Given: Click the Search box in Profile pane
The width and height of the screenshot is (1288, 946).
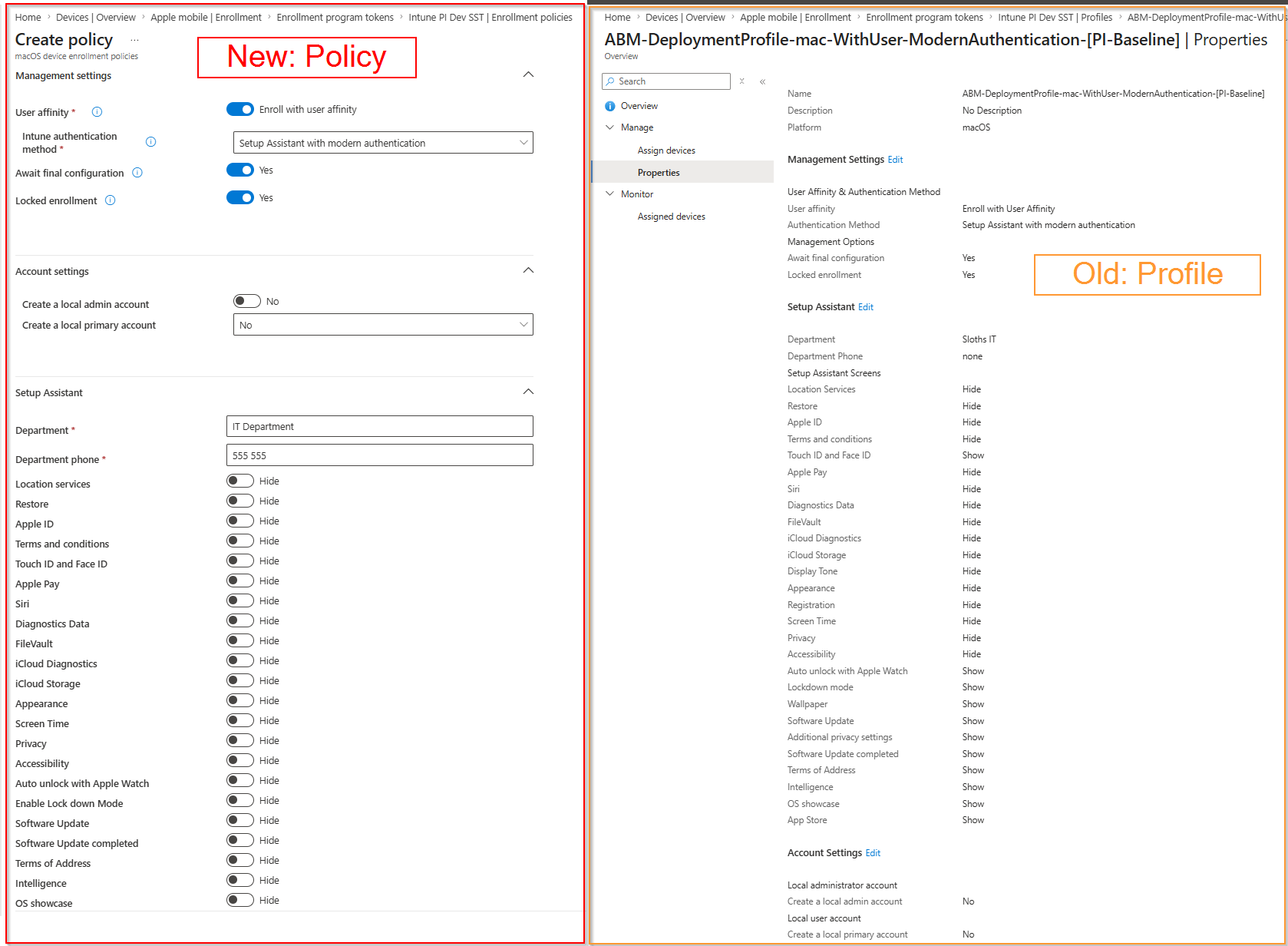Looking at the screenshot, I should [666, 81].
